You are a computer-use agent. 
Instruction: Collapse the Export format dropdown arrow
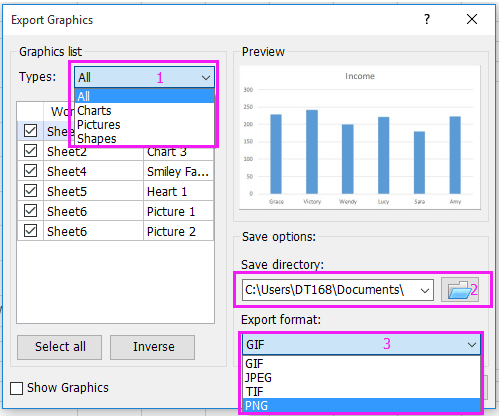[x=471, y=345]
